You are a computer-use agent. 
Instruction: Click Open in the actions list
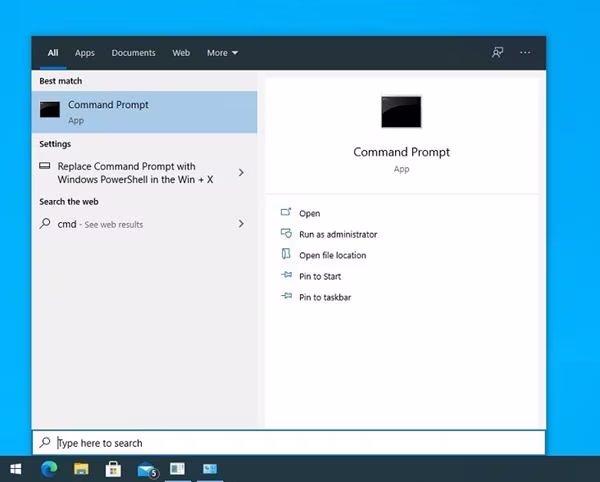point(310,213)
